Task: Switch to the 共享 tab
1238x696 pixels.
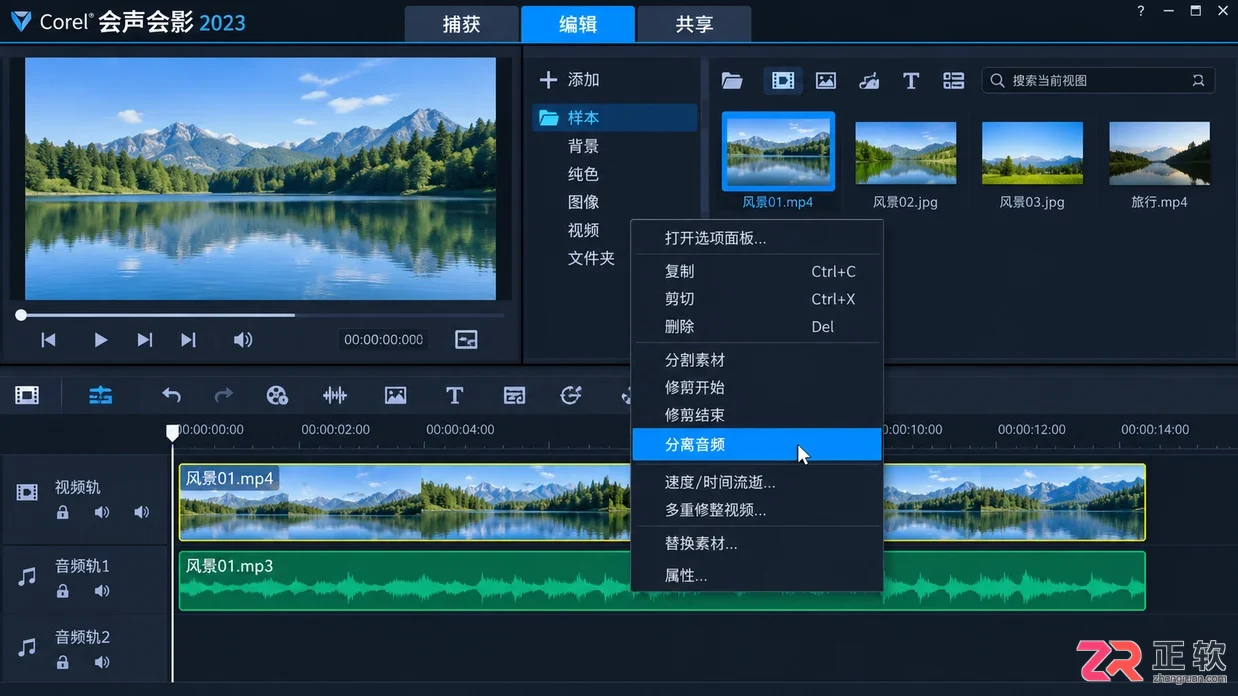Action: click(694, 24)
